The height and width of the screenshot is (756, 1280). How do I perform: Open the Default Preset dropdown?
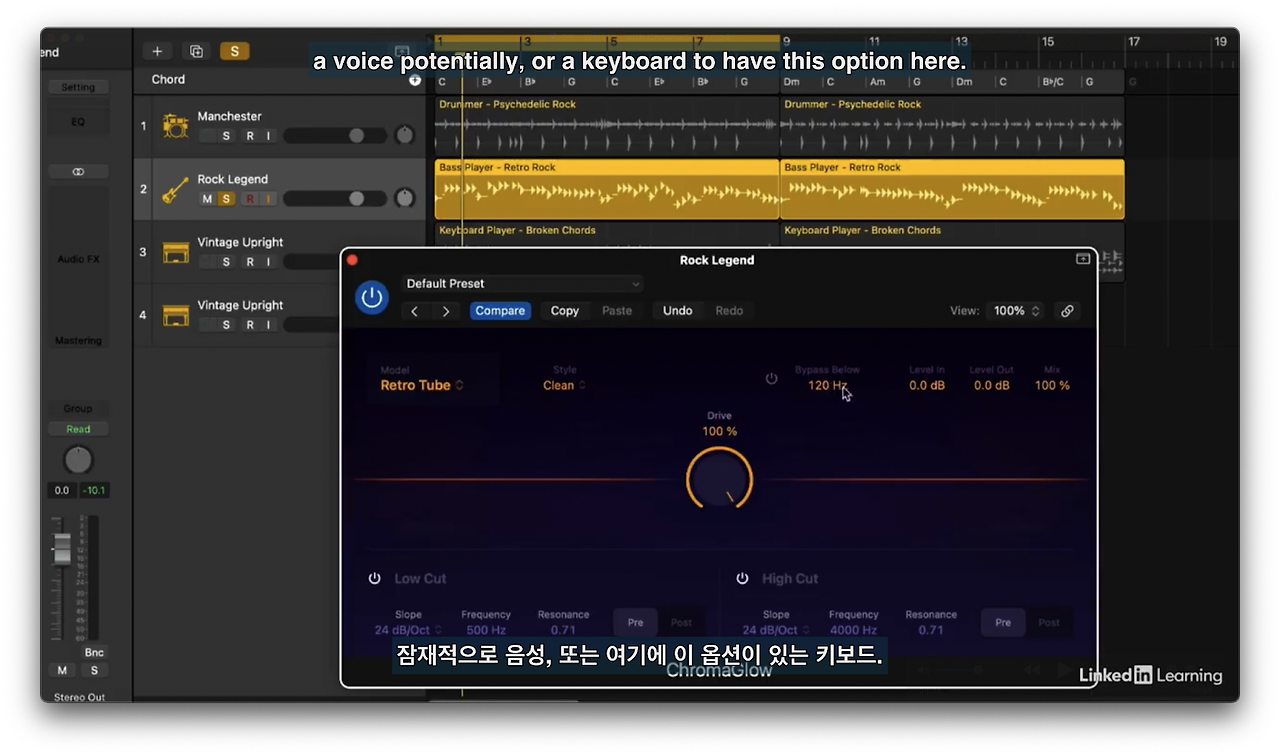coord(522,284)
